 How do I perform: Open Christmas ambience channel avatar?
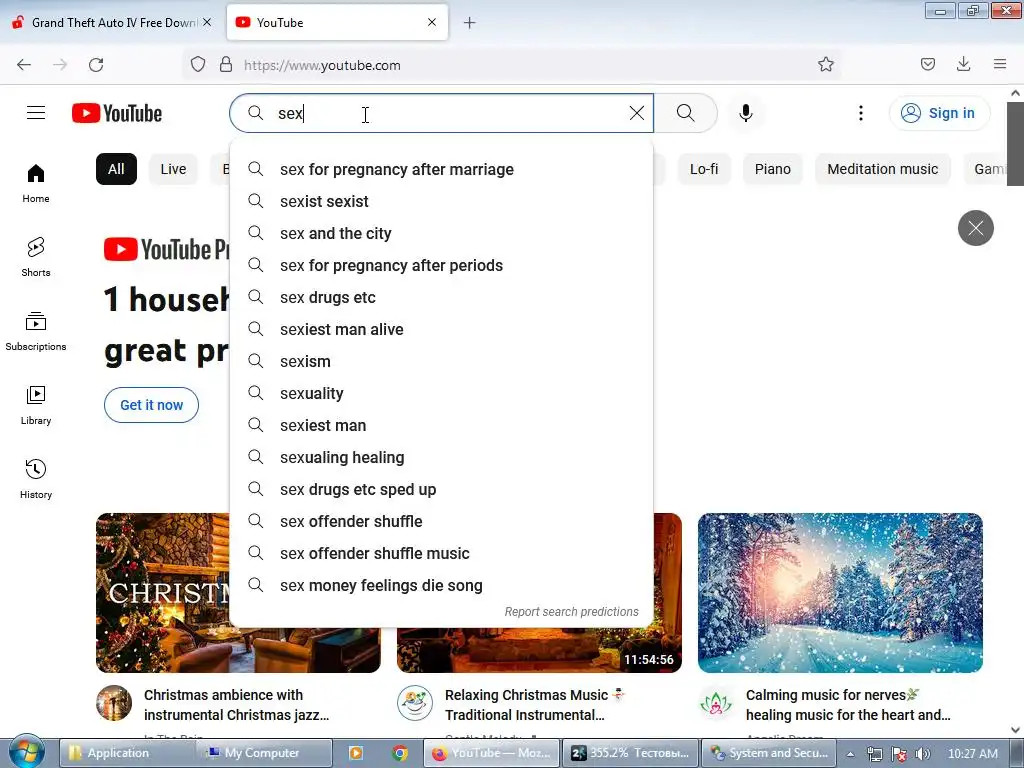[114, 703]
